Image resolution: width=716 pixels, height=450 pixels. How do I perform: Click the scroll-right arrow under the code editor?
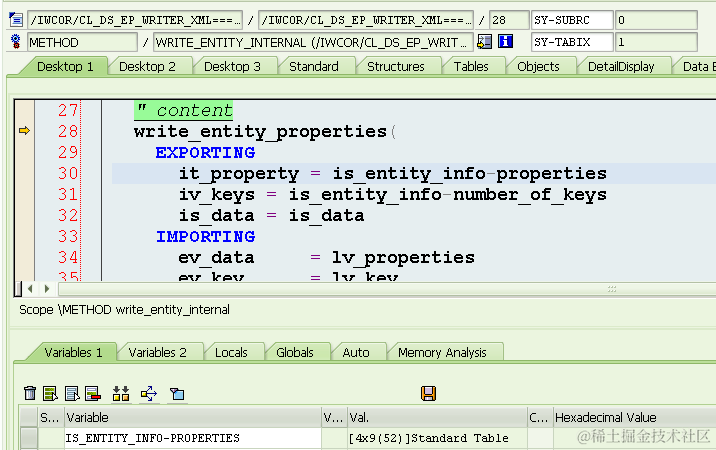pyautogui.click(x=46, y=289)
